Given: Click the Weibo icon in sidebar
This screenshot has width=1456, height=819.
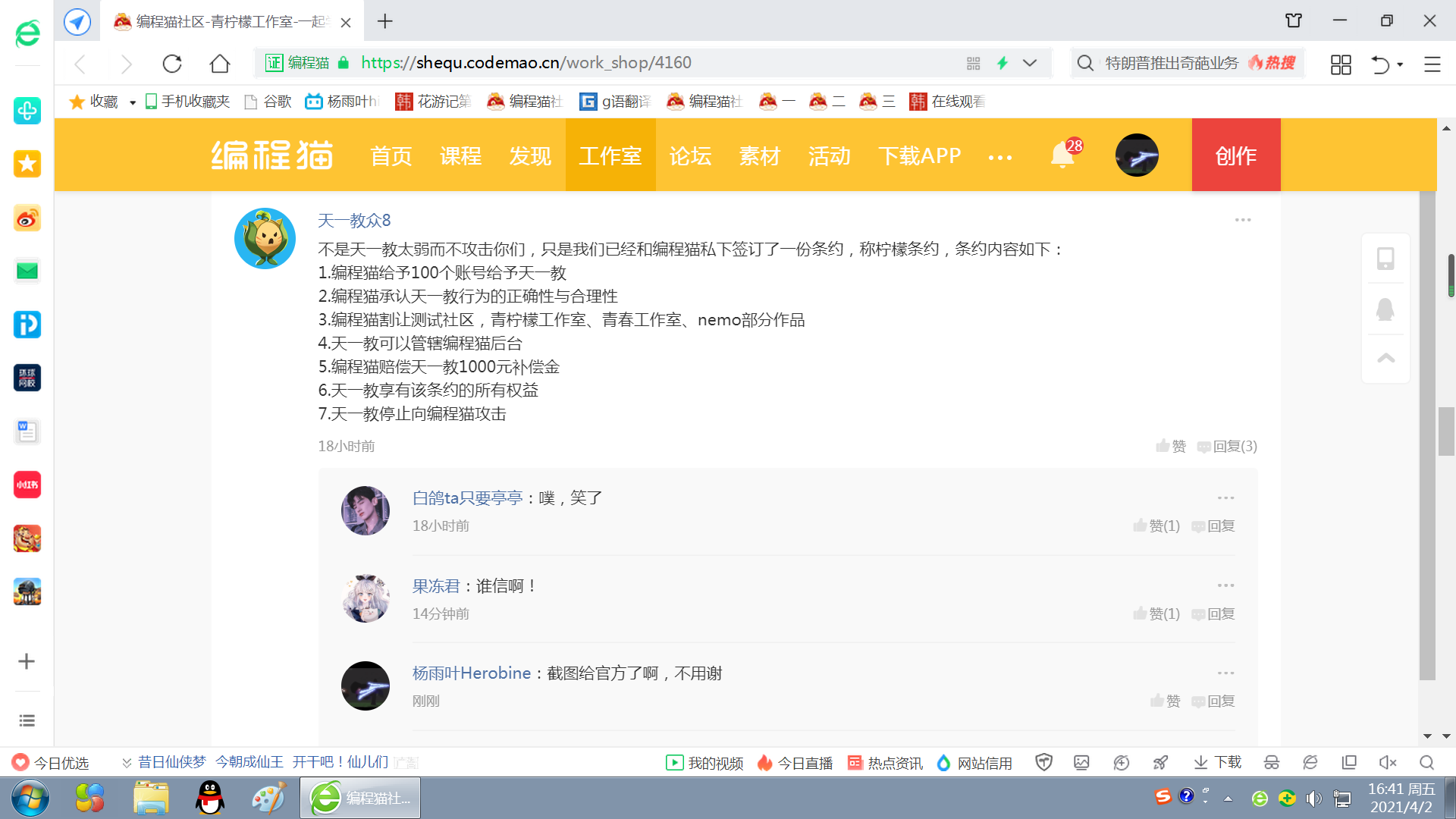Looking at the screenshot, I should pos(27,218).
